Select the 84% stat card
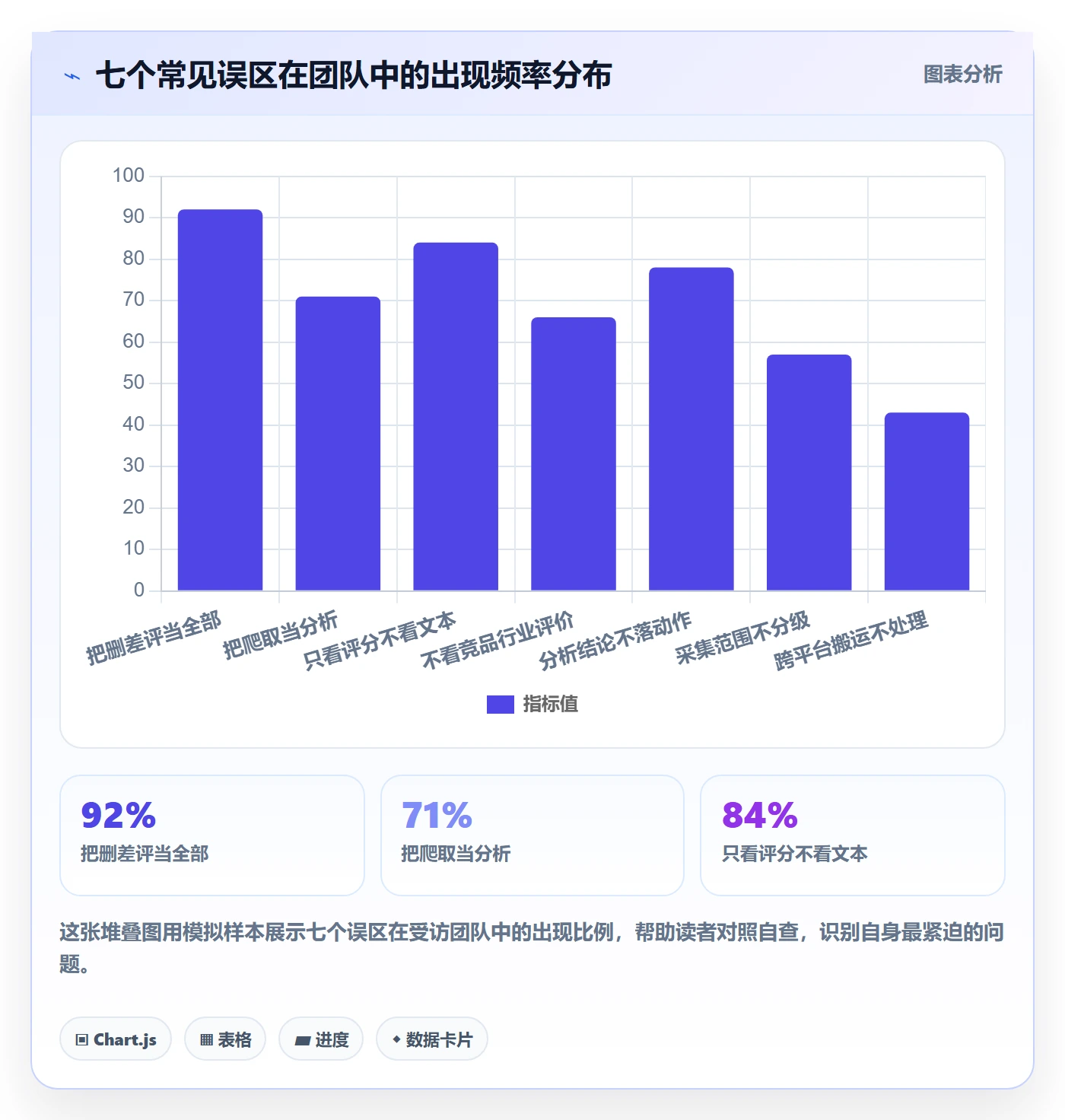The image size is (1065, 1120). tap(853, 835)
